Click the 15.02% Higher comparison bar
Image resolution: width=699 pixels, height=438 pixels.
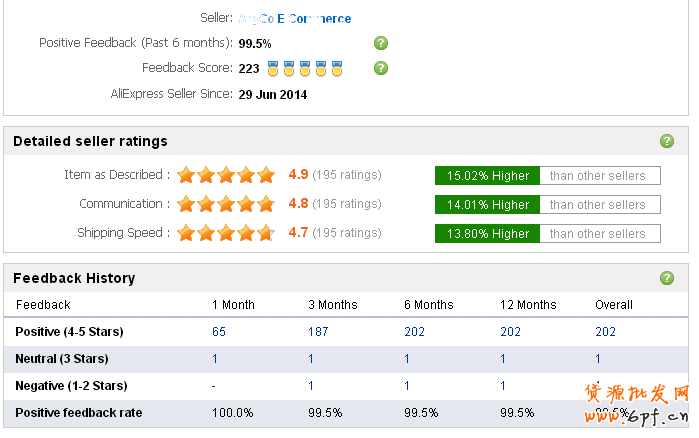[488, 176]
